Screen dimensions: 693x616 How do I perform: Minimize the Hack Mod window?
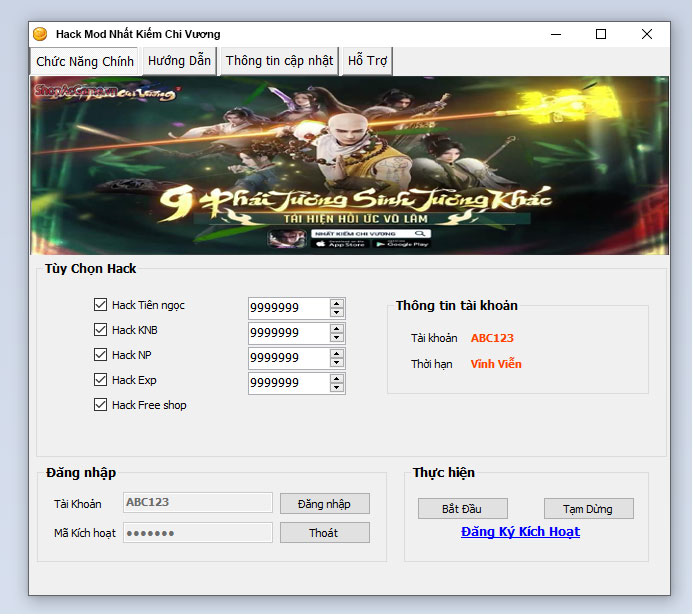click(x=556, y=34)
